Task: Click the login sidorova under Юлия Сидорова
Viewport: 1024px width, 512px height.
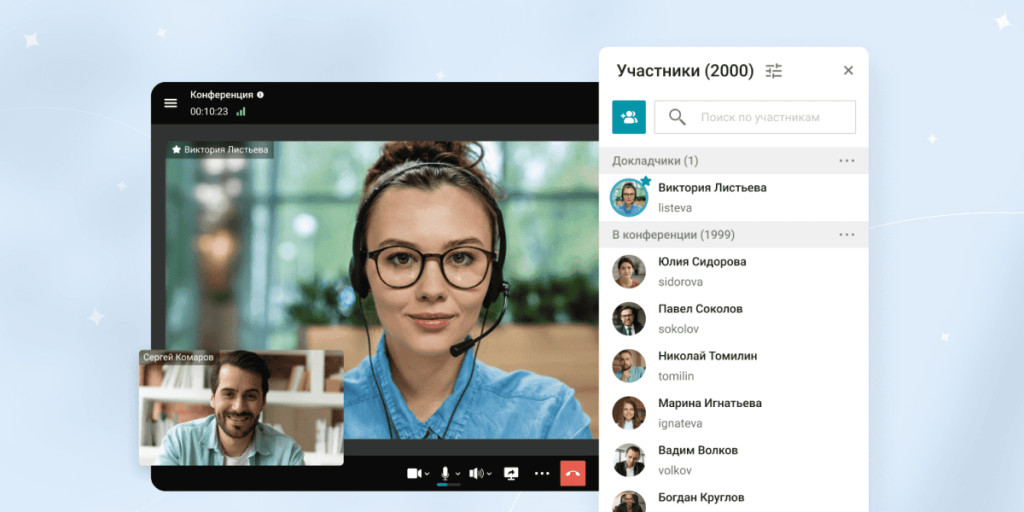Action: click(680, 282)
